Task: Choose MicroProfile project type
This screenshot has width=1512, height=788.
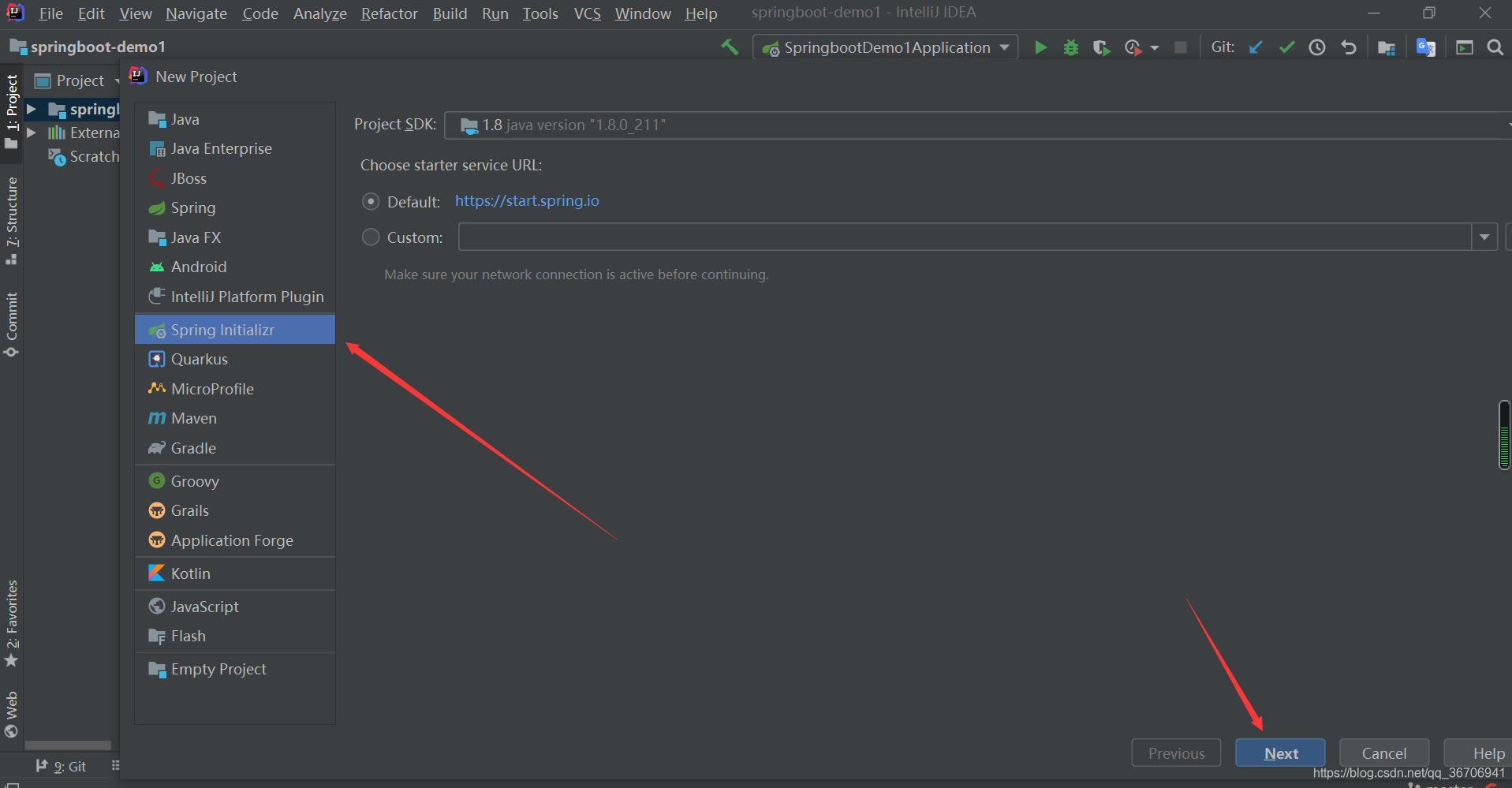Action: click(x=235, y=389)
